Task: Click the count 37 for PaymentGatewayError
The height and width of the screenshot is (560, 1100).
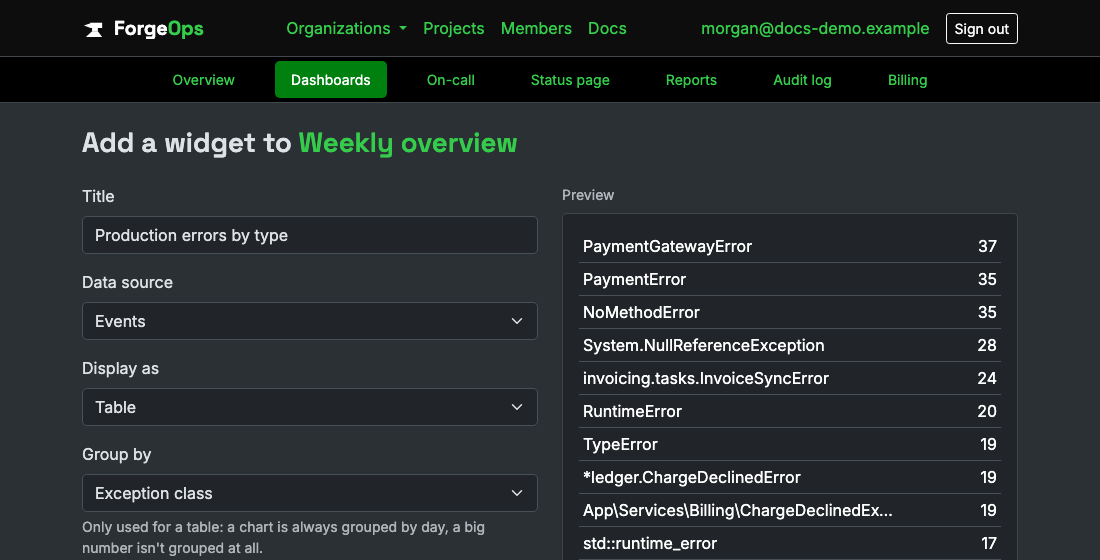Action: click(x=987, y=246)
